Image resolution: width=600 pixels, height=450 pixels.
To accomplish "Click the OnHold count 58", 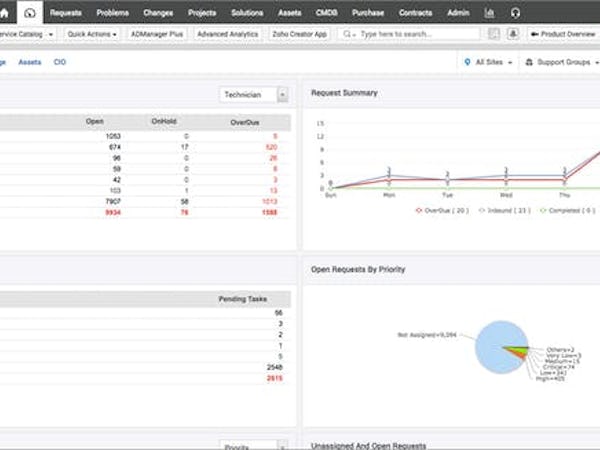I will point(185,201).
